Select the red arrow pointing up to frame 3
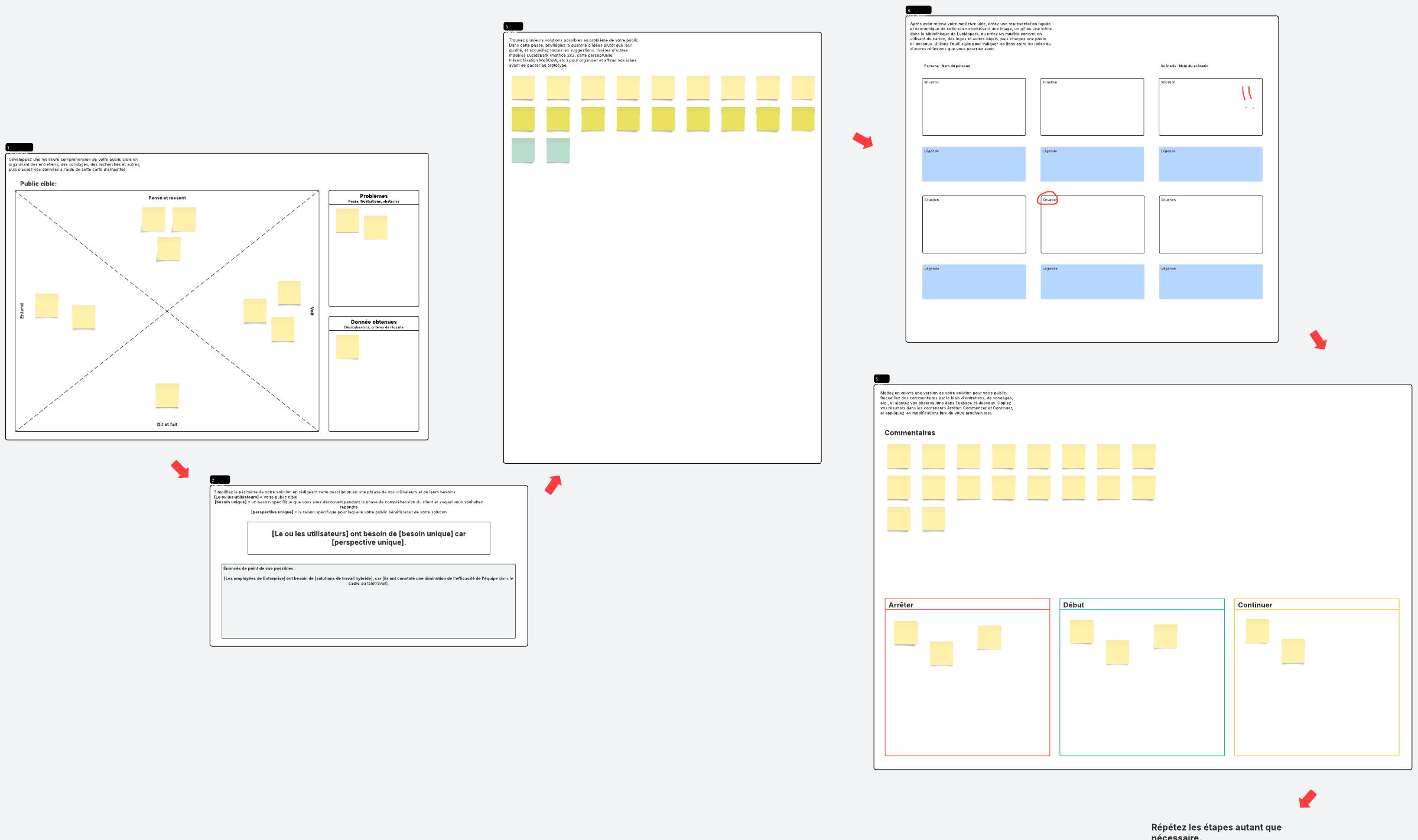The height and width of the screenshot is (840, 1418). coord(553,484)
